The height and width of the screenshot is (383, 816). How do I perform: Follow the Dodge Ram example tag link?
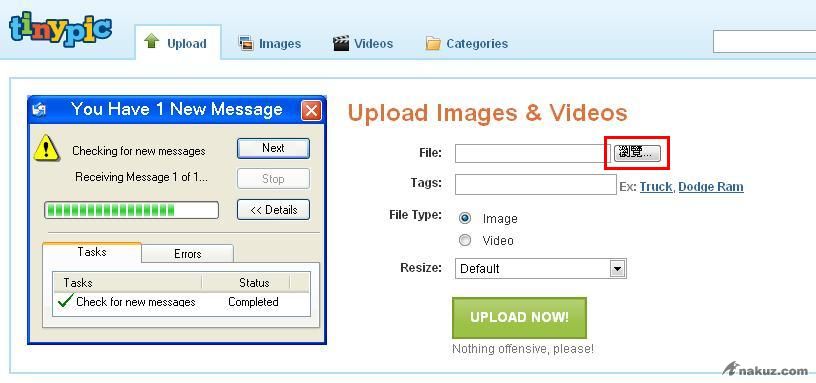(711, 187)
